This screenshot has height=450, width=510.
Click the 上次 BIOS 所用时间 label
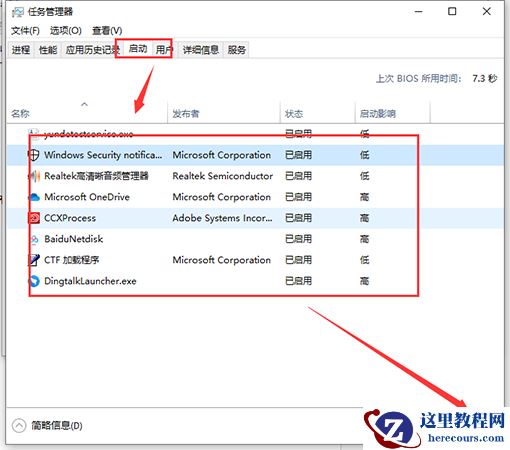pyautogui.click(x=419, y=79)
